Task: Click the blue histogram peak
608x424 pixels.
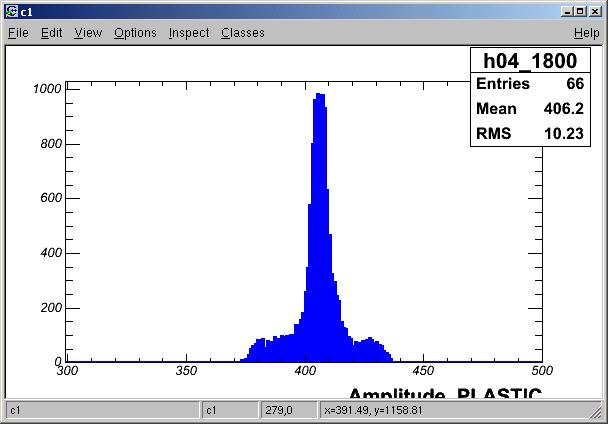Action: [x=320, y=225]
